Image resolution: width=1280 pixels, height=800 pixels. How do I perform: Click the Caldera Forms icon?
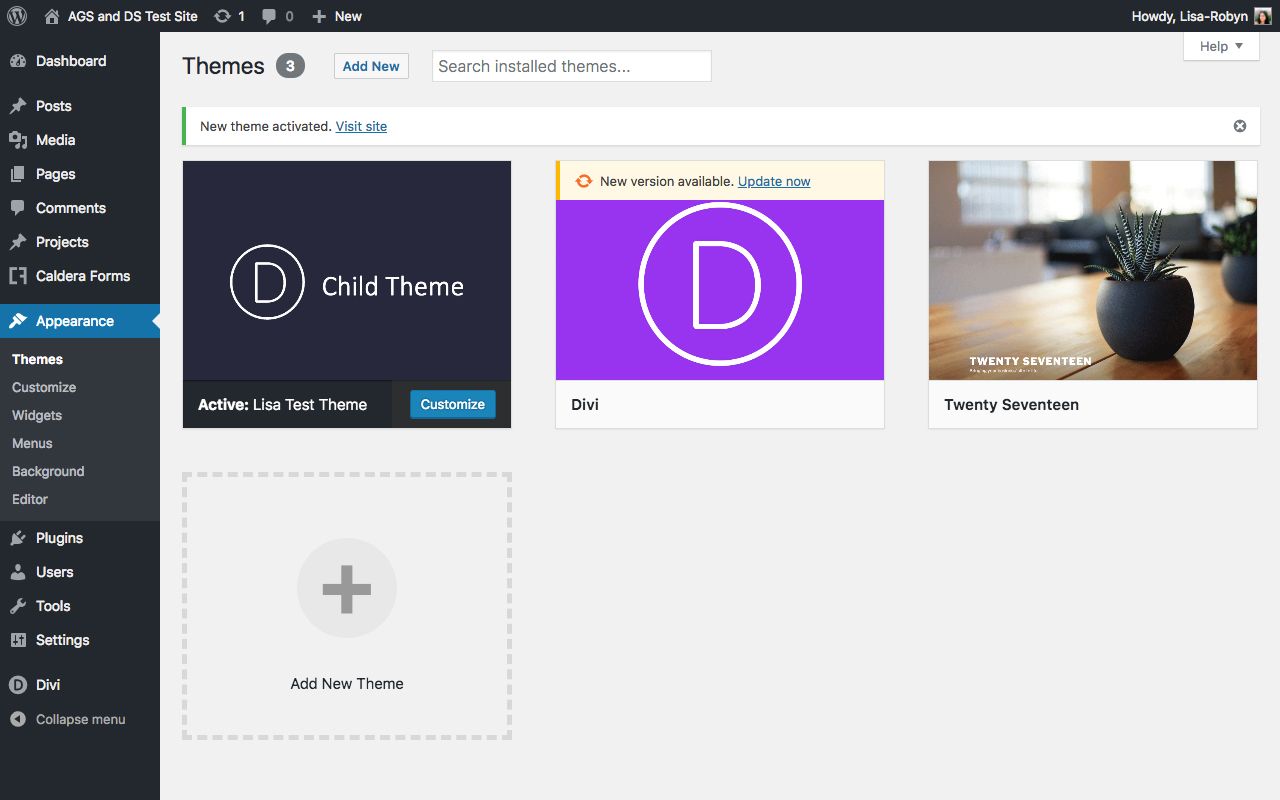pos(18,276)
